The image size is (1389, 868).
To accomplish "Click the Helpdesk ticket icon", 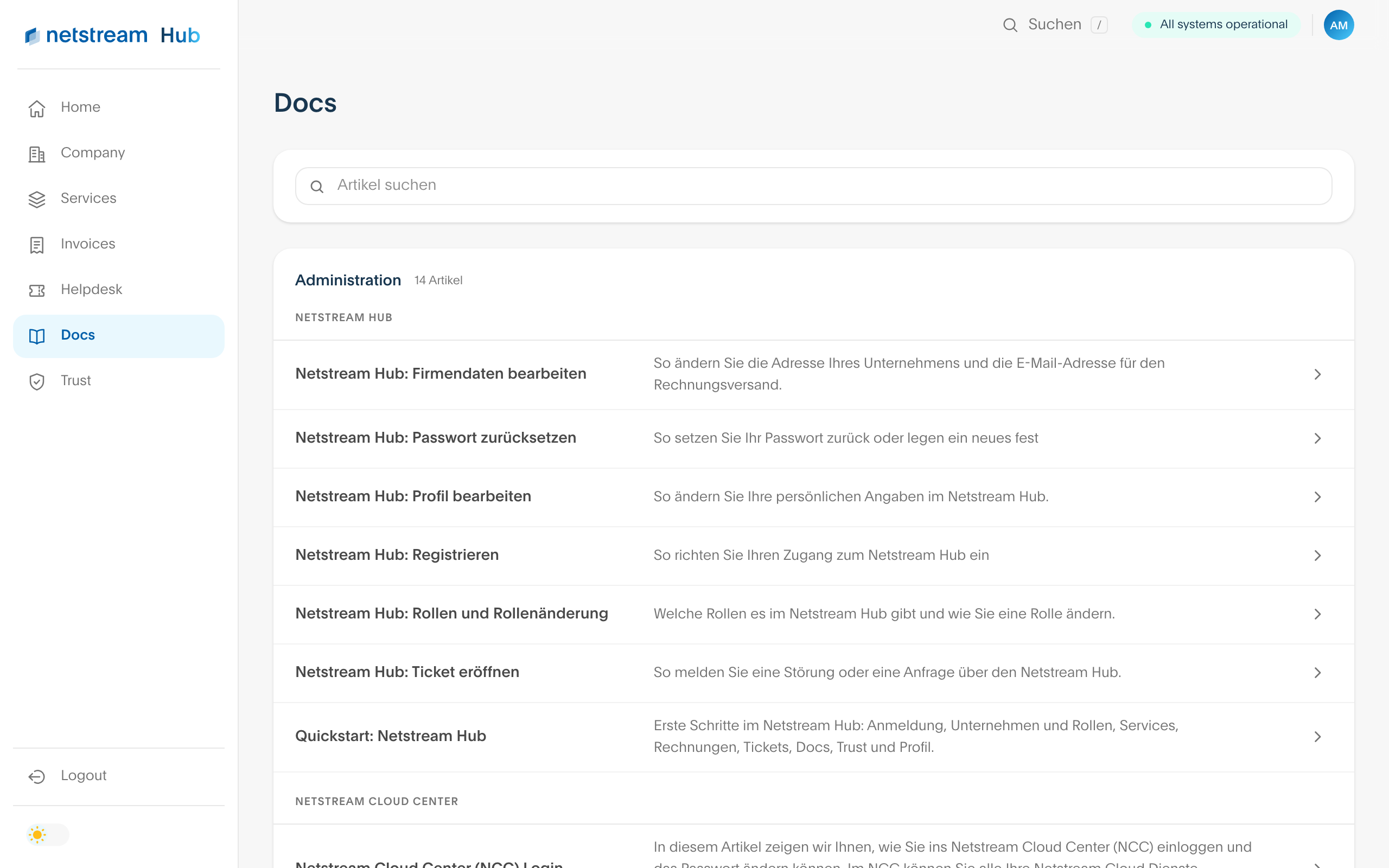I will point(37,290).
